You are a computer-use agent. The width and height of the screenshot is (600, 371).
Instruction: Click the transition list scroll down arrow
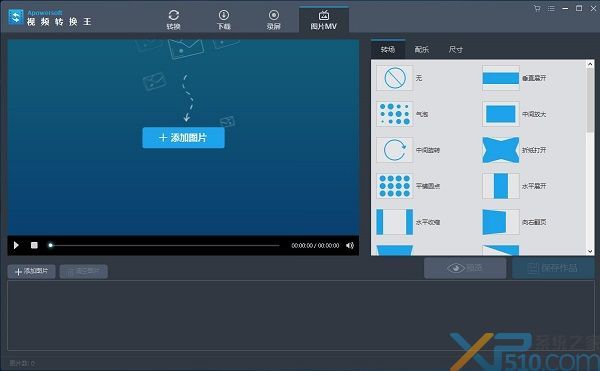pyautogui.click(x=590, y=251)
